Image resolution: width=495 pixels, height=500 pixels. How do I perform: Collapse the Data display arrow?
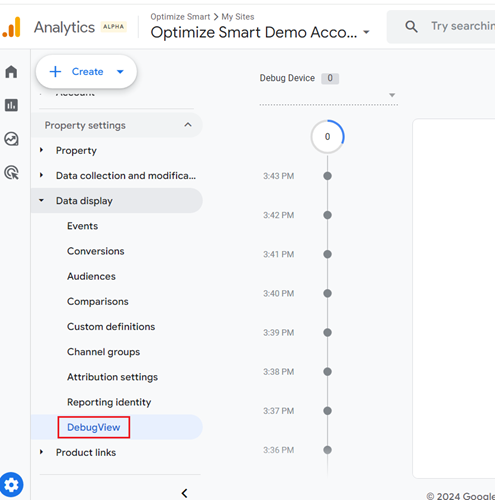click(x=41, y=200)
